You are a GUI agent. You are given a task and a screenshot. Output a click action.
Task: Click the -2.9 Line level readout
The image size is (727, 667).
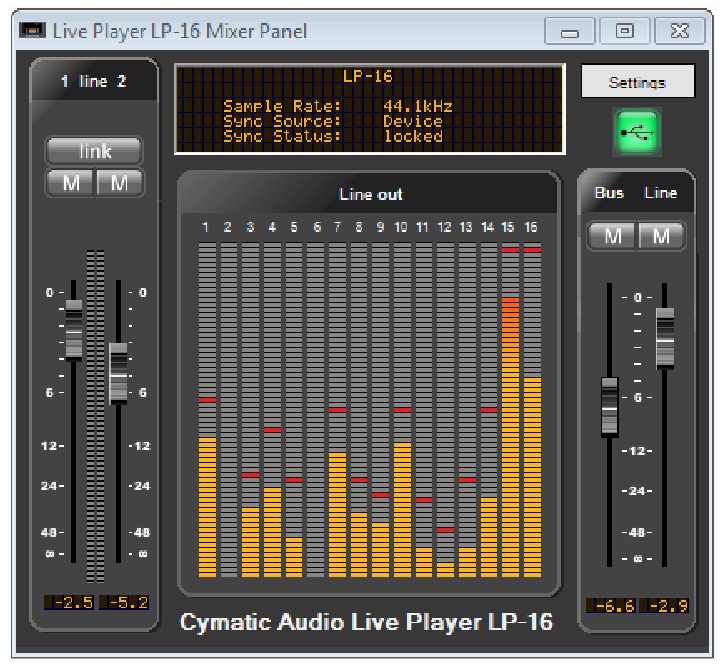coord(664,605)
